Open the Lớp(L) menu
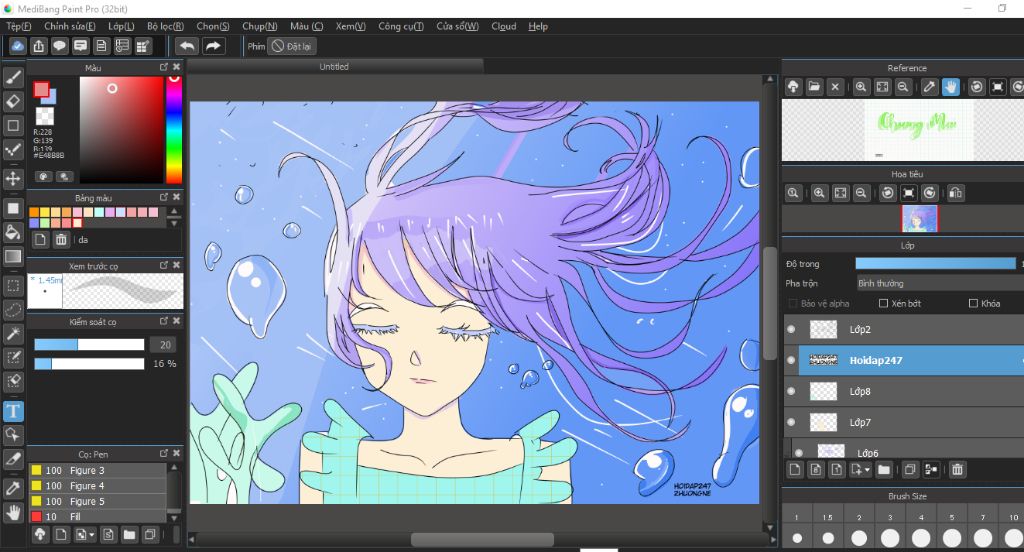The width and height of the screenshot is (1024, 552). coord(121,26)
